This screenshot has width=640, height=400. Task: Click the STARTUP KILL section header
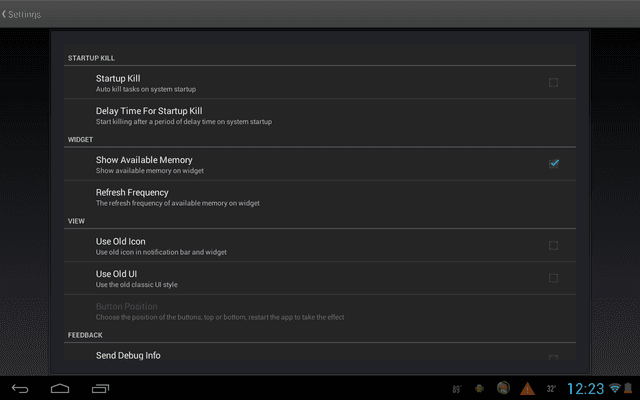coord(91,58)
